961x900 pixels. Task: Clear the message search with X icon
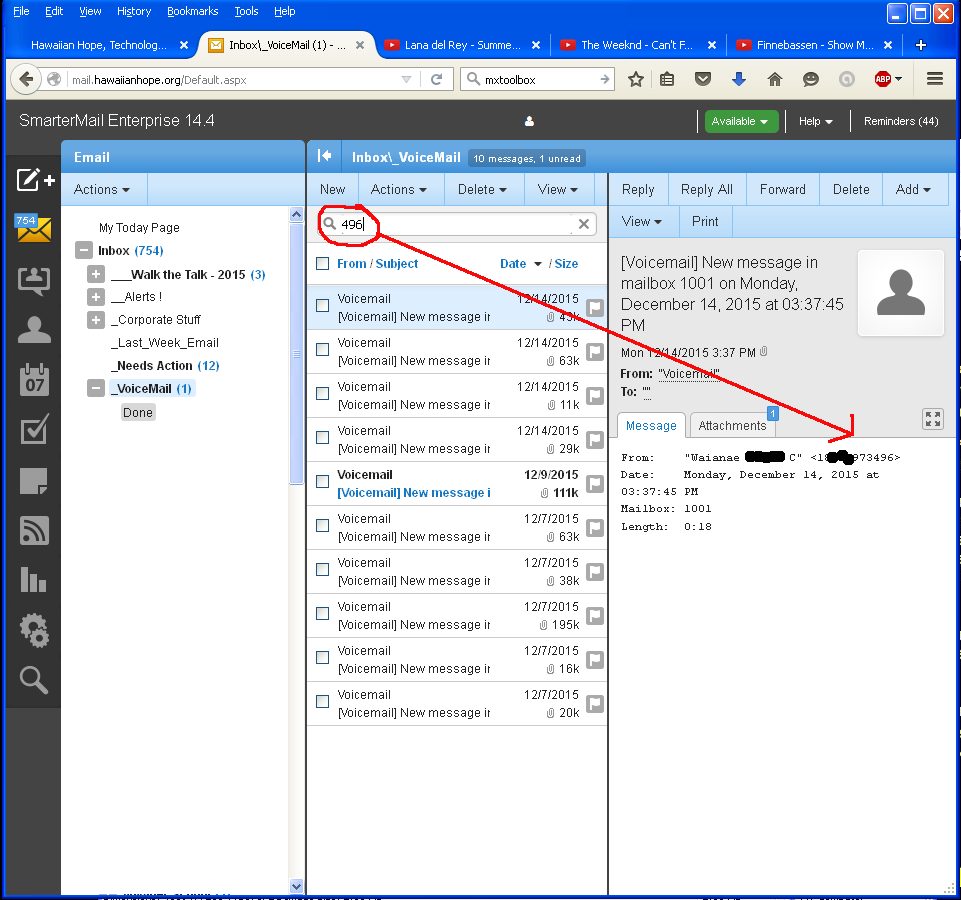(x=584, y=224)
